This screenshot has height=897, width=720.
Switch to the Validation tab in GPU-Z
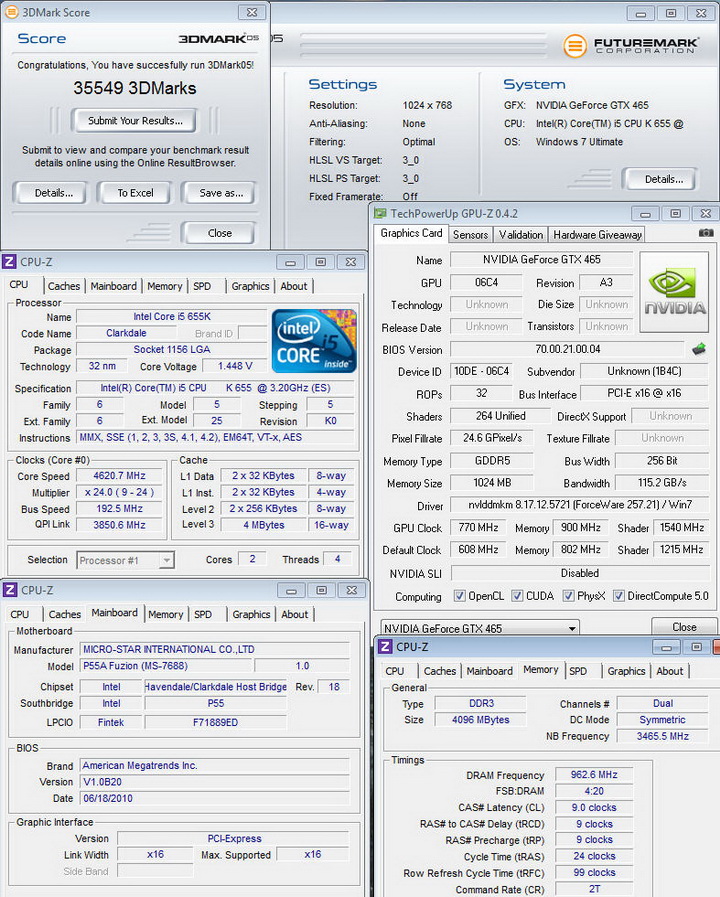click(520, 235)
